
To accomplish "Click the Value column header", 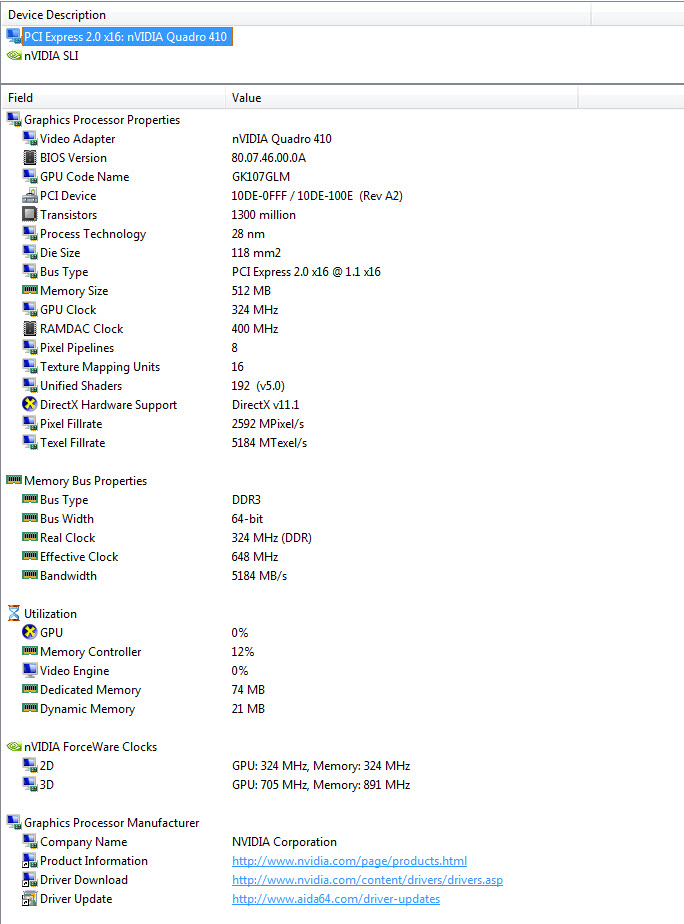I will click(401, 98).
